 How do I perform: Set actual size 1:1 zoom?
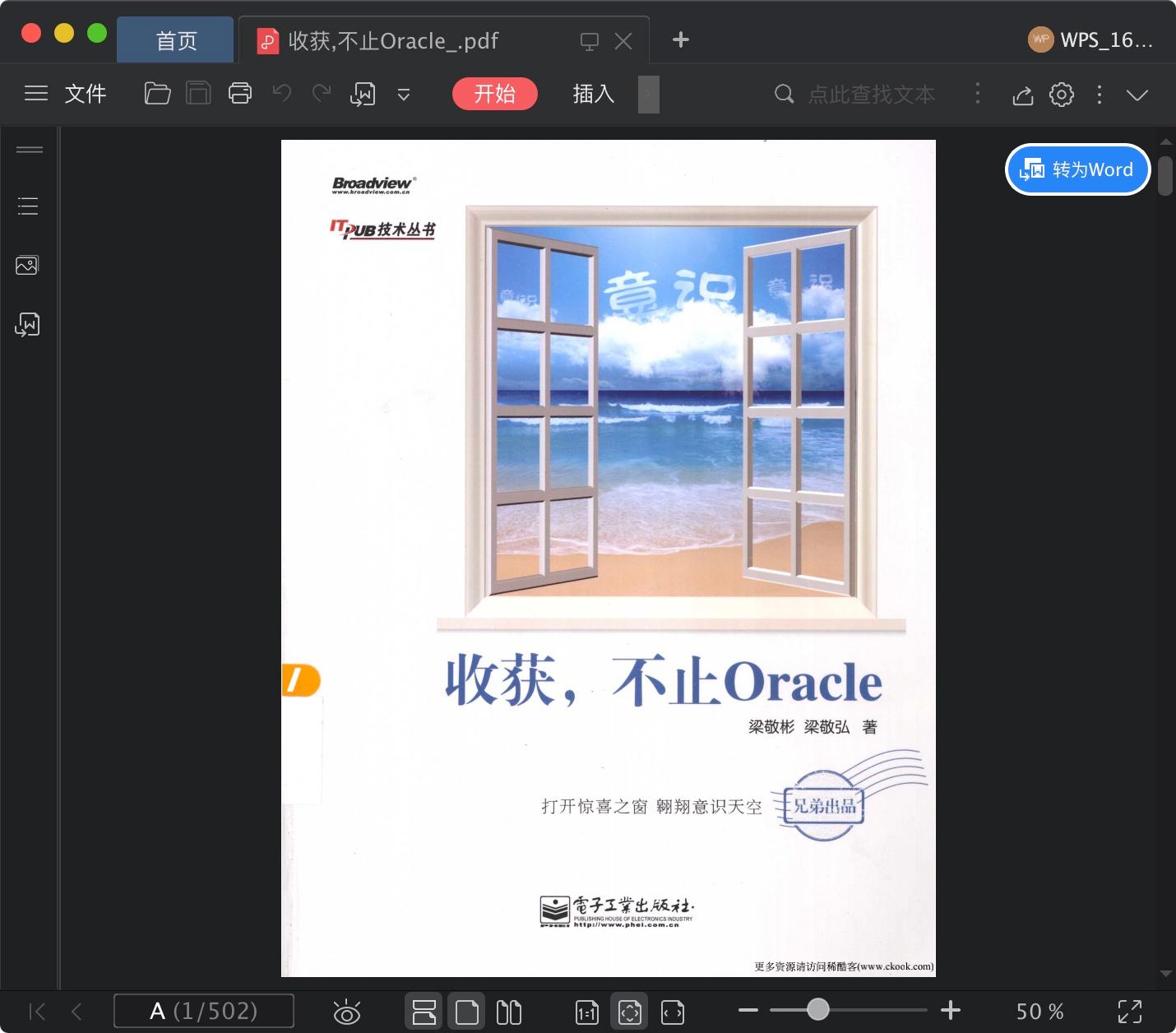587,1012
